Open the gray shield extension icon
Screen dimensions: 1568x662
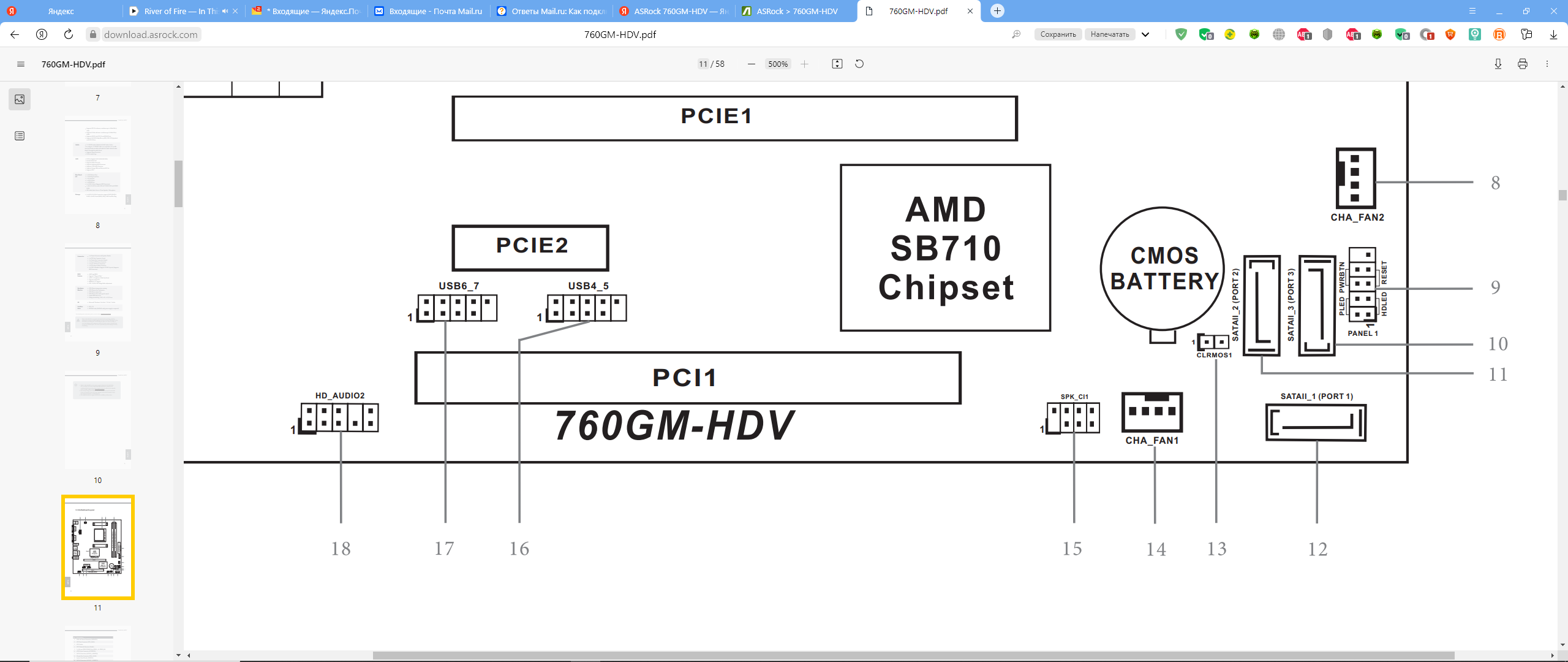point(1327,34)
